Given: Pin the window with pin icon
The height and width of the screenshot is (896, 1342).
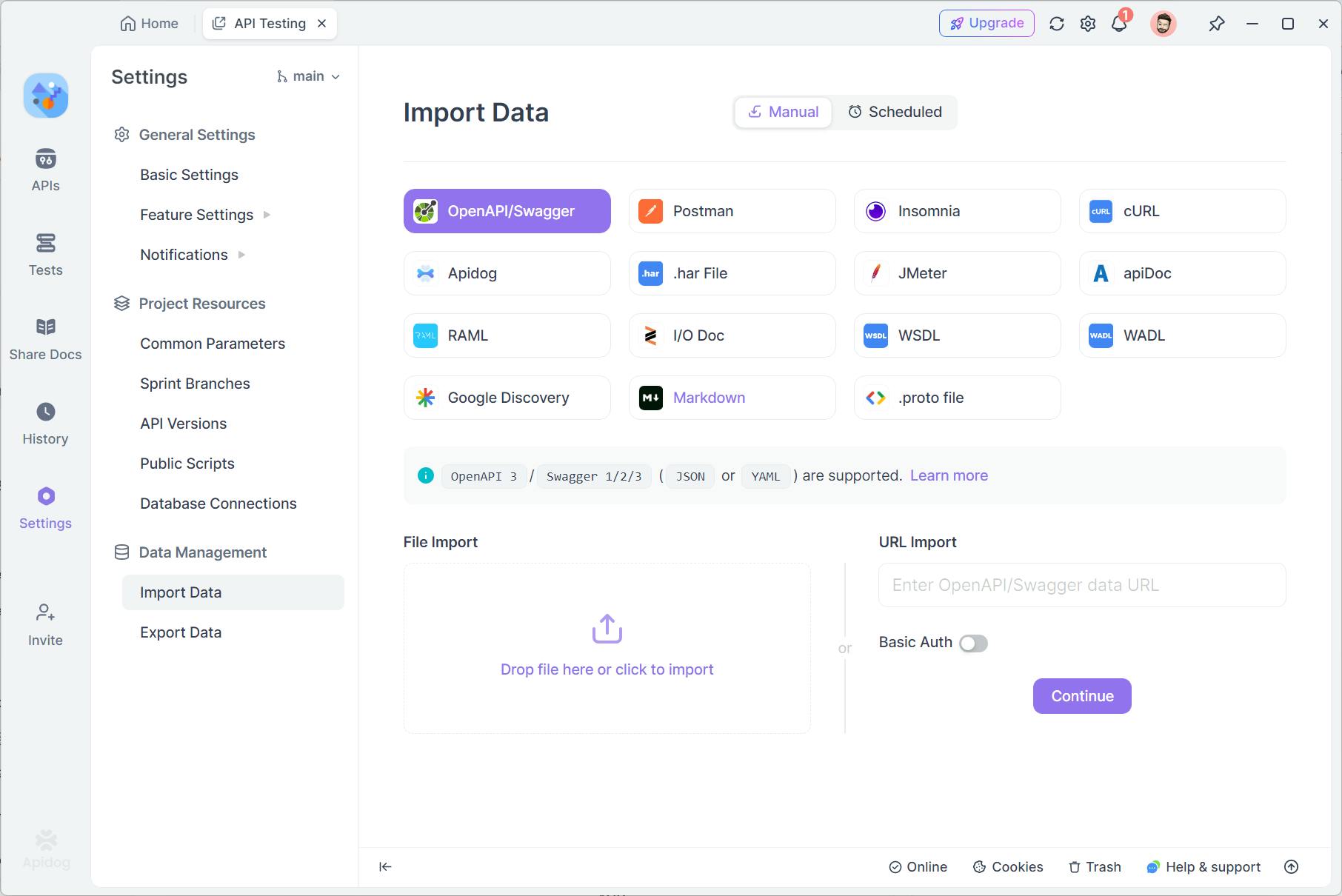Looking at the screenshot, I should click(1216, 24).
